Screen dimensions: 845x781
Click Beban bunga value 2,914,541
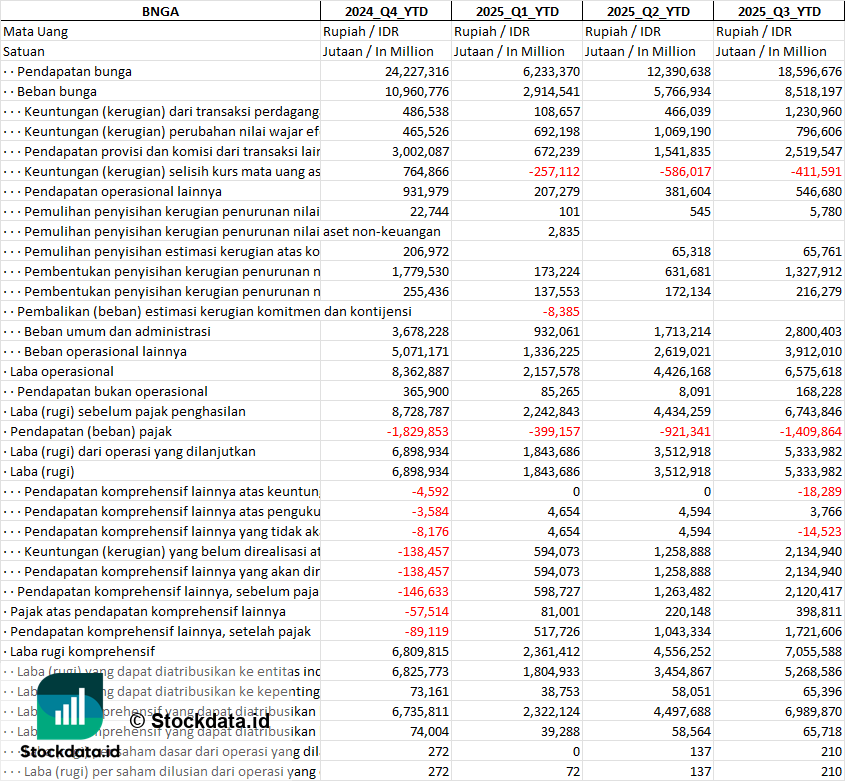pyautogui.click(x=551, y=91)
